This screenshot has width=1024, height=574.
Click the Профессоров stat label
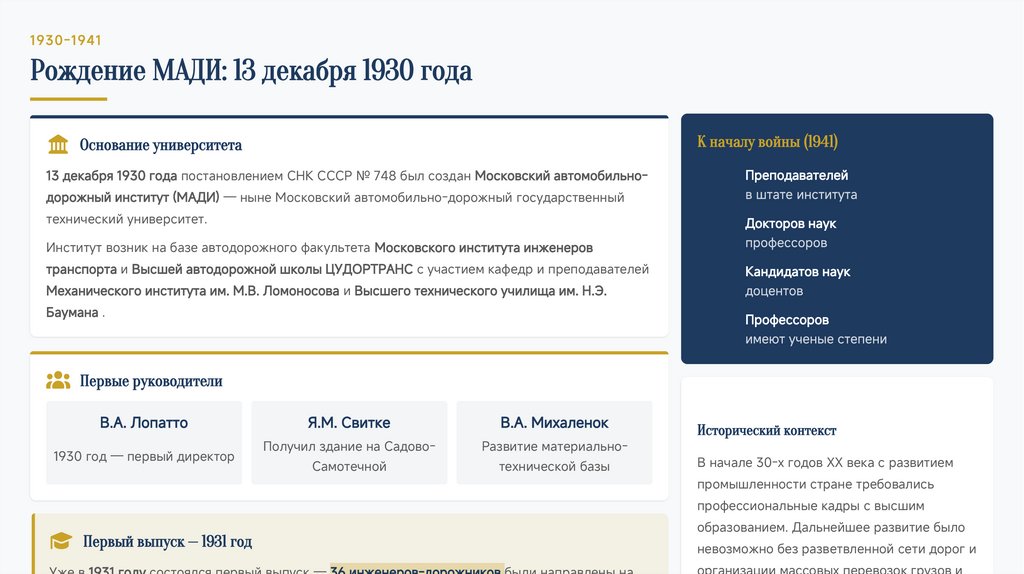point(787,320)
